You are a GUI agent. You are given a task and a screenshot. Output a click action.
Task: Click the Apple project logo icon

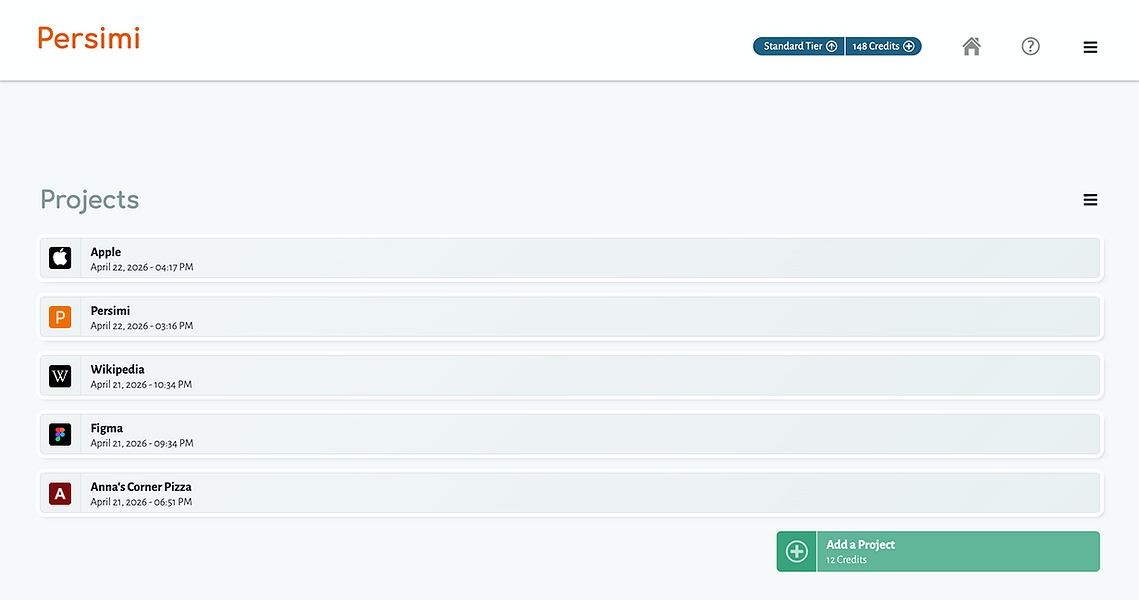tap(60, 258)
